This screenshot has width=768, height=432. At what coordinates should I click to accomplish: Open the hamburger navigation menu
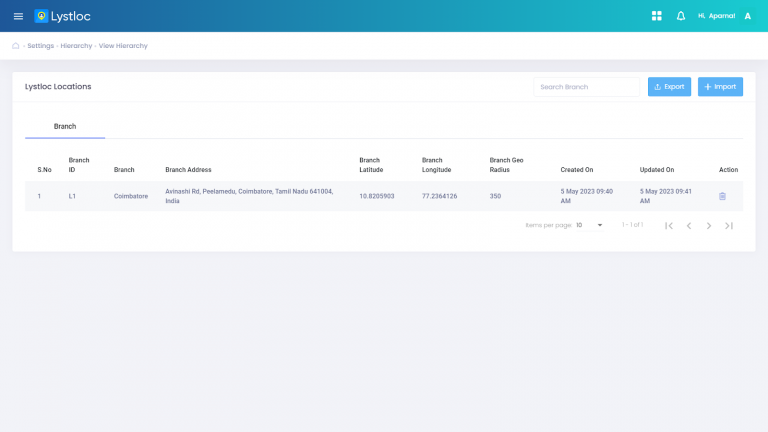tap(18, 16)
